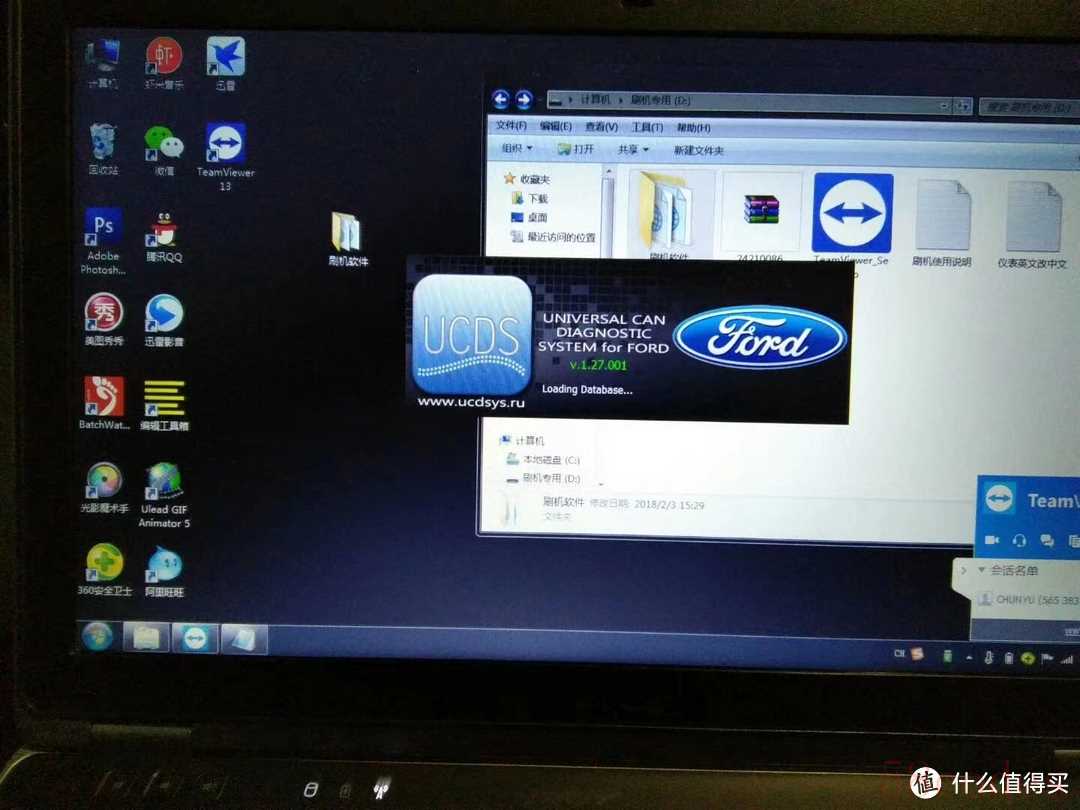Start video in the TeamViewer panel
The height and width of the screenshot is (810, 1080).
click(x=992, y=539)
